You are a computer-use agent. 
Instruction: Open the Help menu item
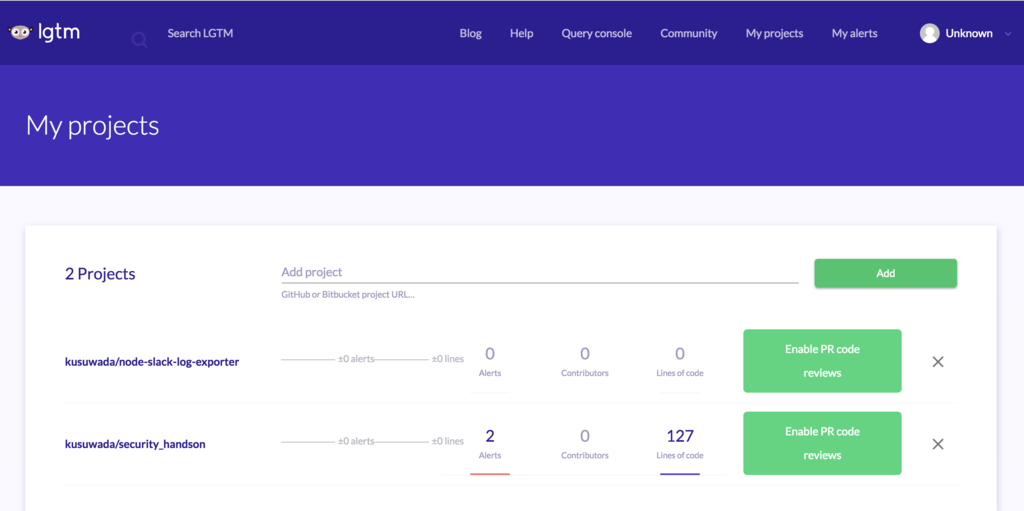pyautogui.click(x=521, y=33)
